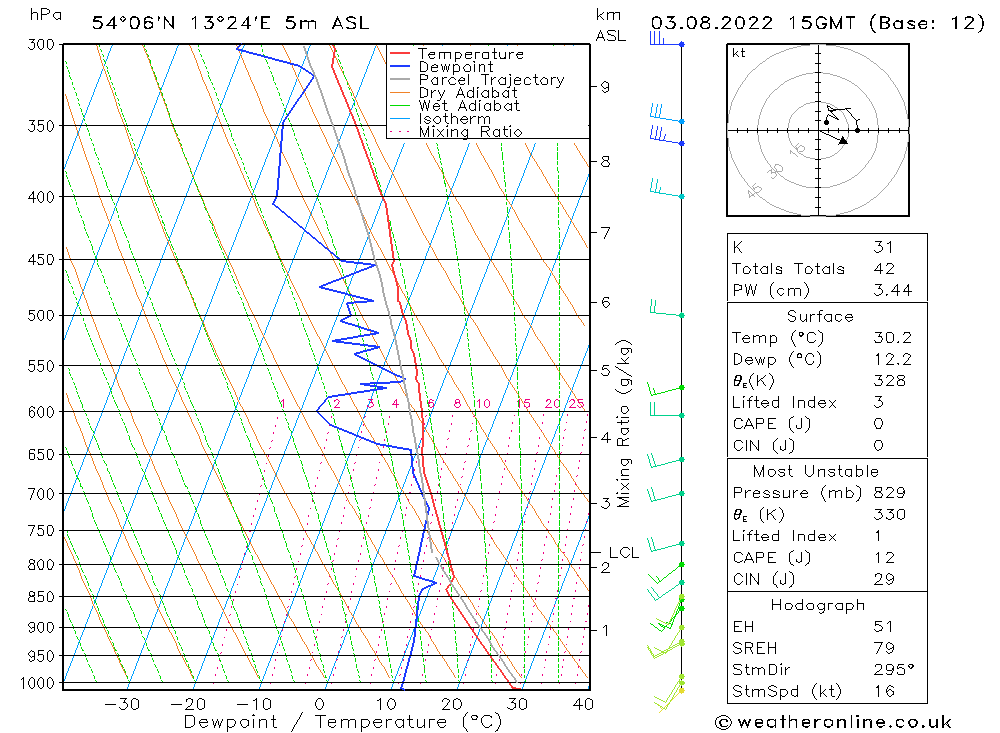1000x733 pixels.
Task: Click the mixing ratio 10 line label
Action: (483, 404)
